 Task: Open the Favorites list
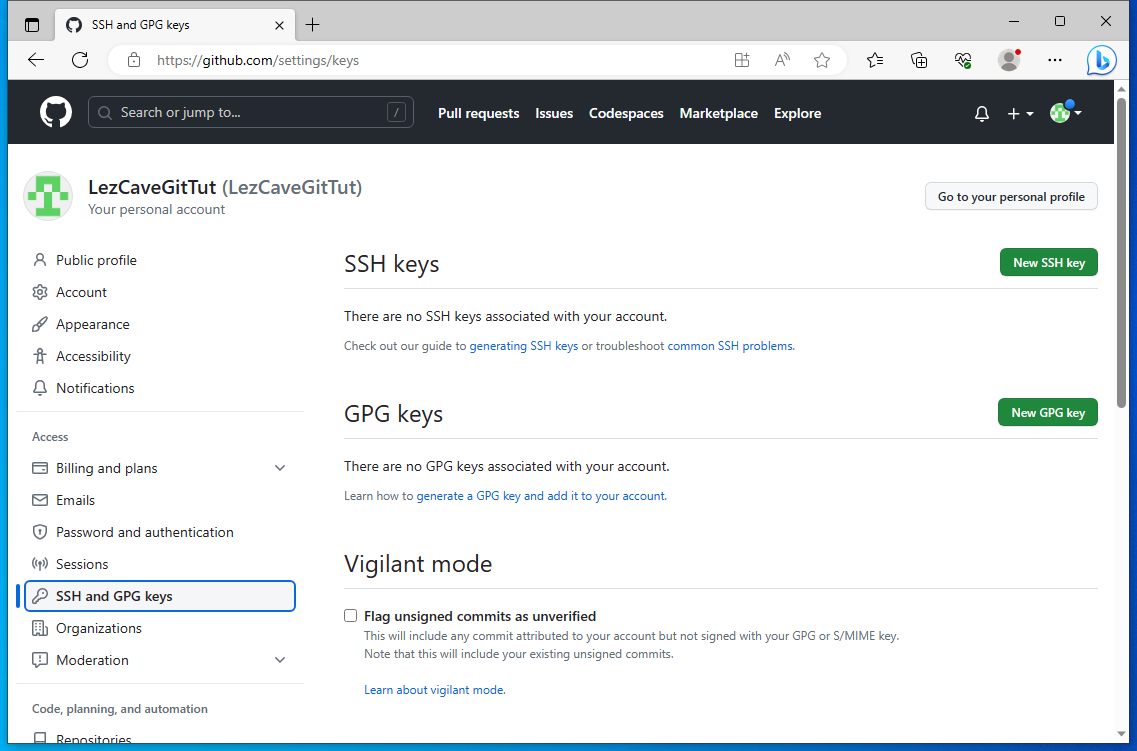click(x=875, y=60)
